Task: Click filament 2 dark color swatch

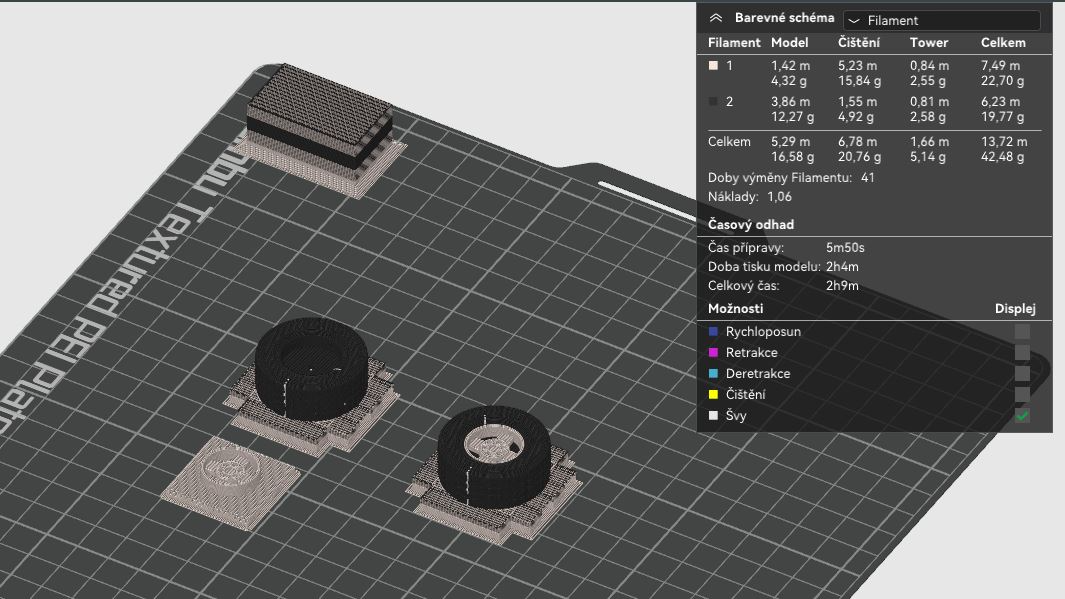Action: click(713, 101)
